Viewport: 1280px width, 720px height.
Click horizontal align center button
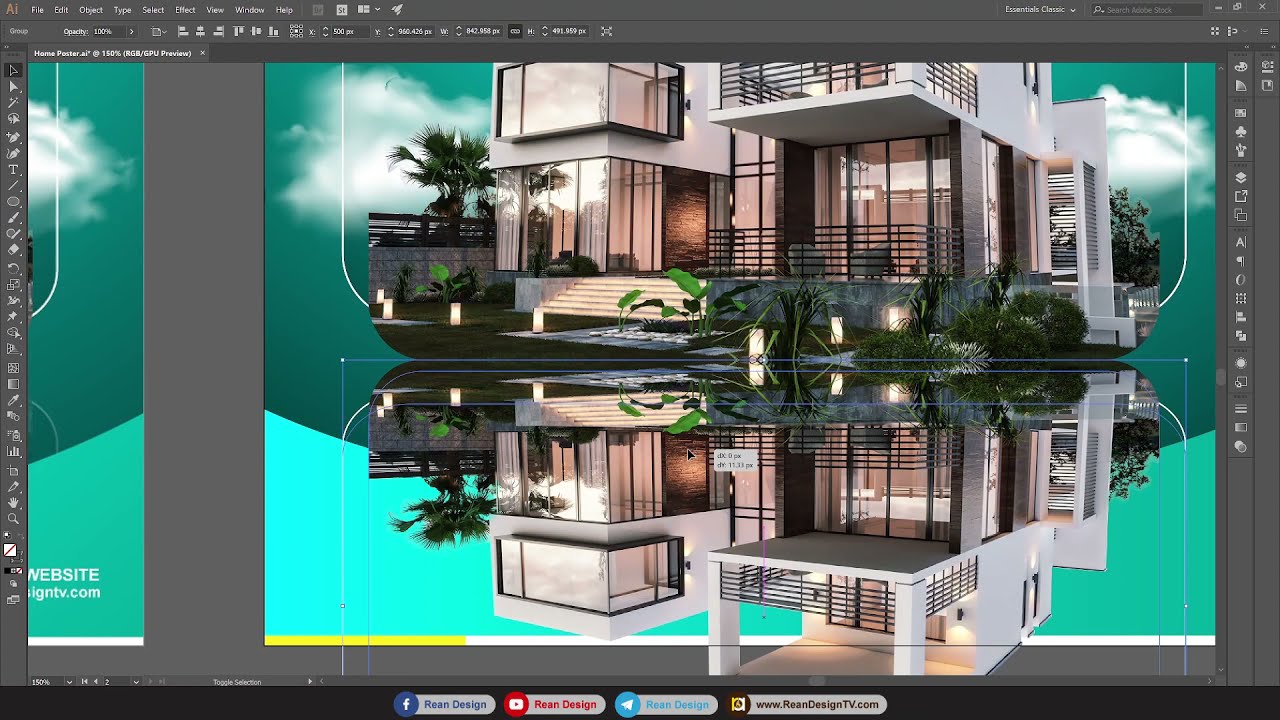(x=200, y=31)
